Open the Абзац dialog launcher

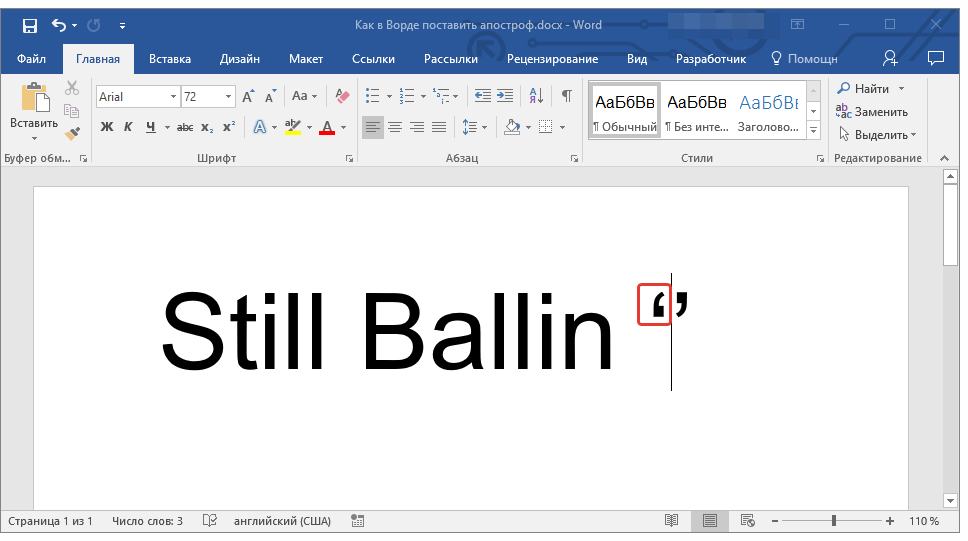[x=574, y=159]
